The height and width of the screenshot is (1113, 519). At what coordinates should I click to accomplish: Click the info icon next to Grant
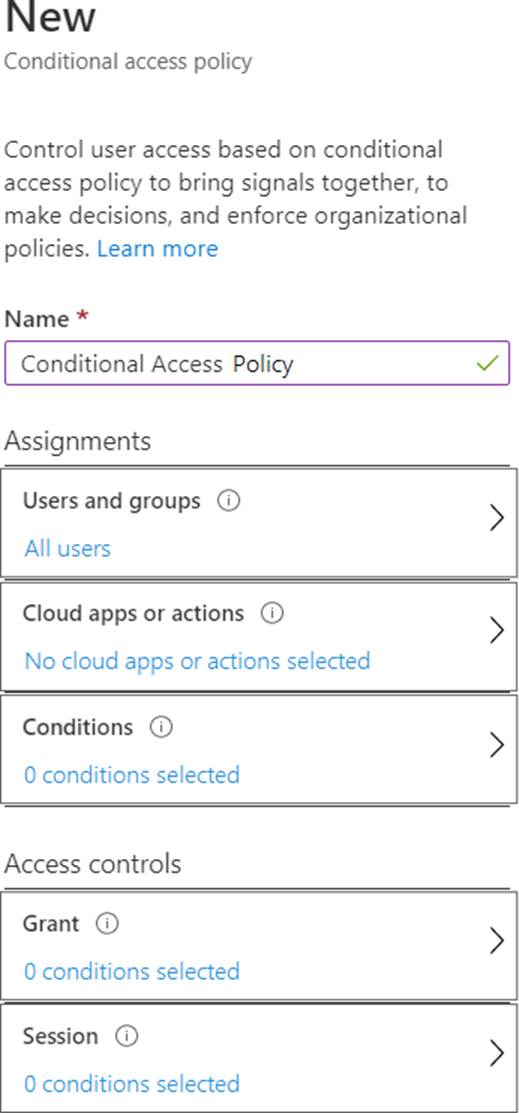pyautogui.click(x=108, y=923)
